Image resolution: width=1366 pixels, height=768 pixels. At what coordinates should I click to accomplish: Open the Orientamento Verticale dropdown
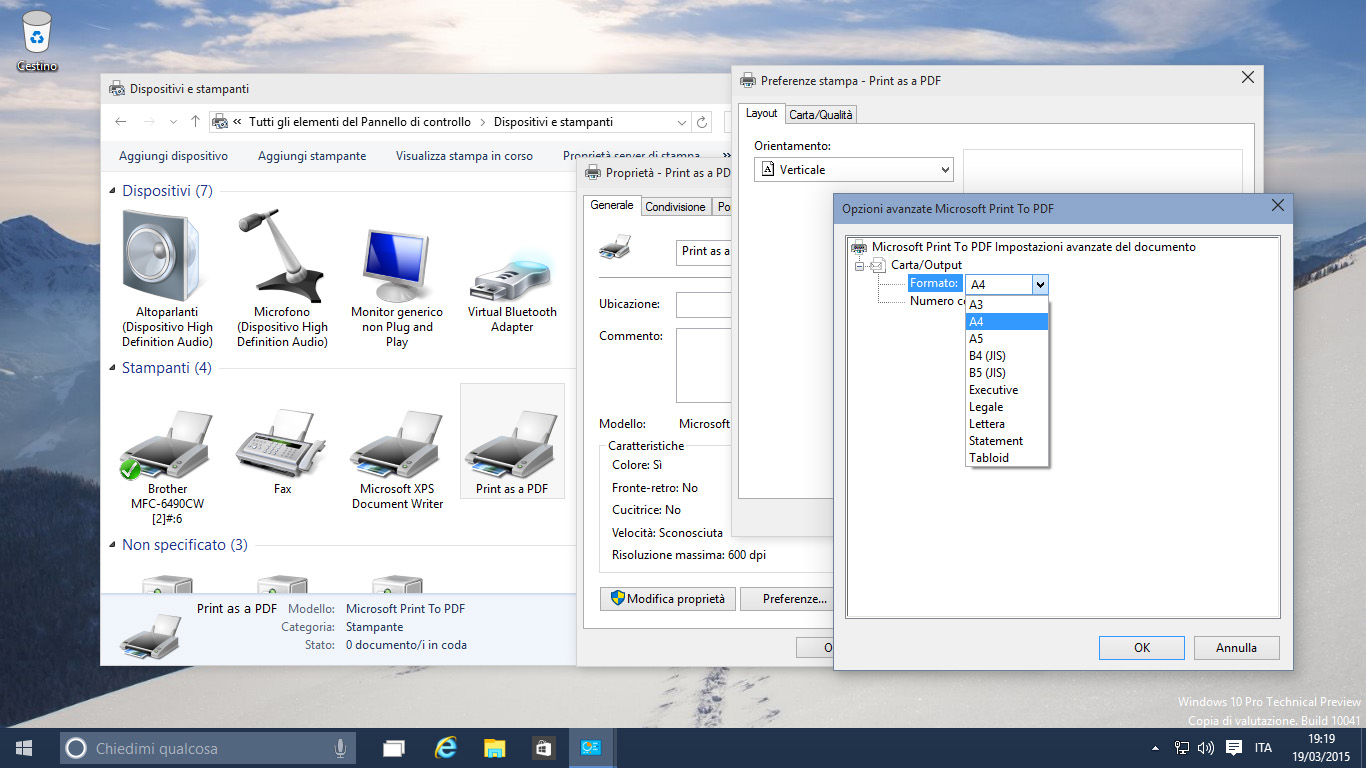coord(854,170)
